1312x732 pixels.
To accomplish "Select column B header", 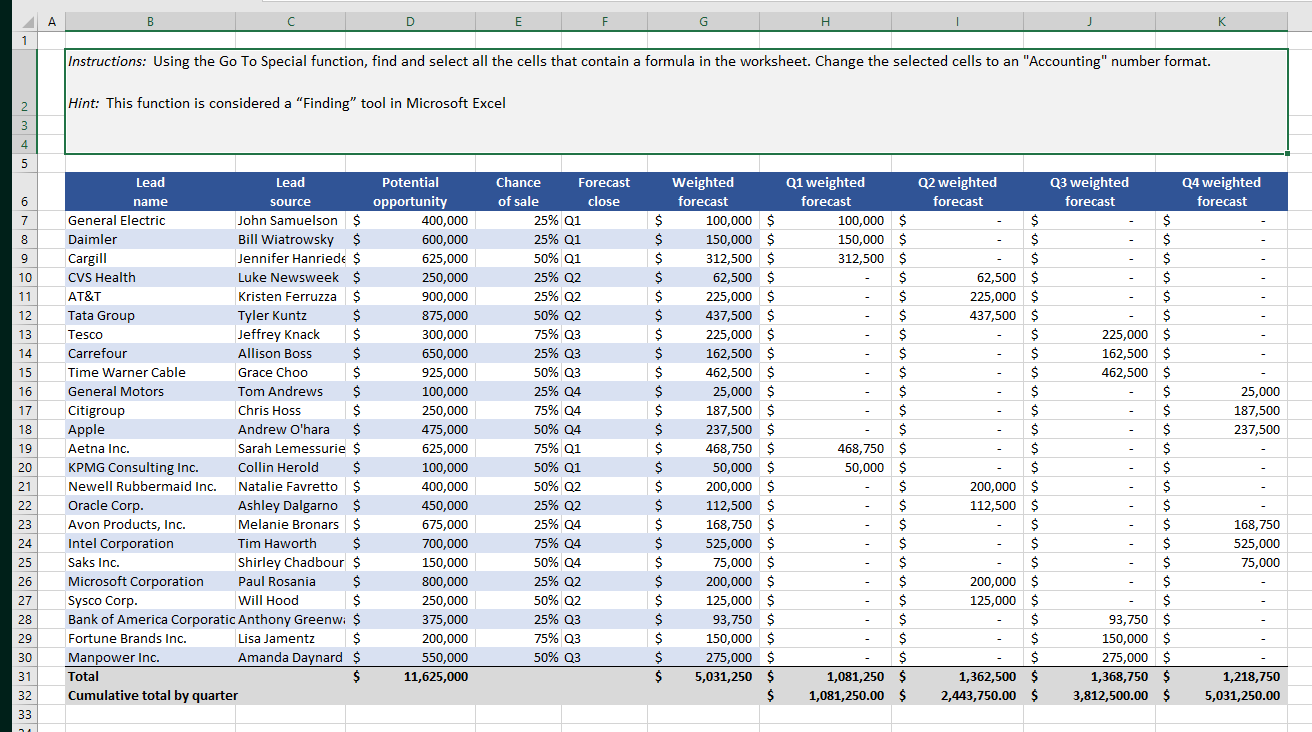I will [x=150, y=20].
